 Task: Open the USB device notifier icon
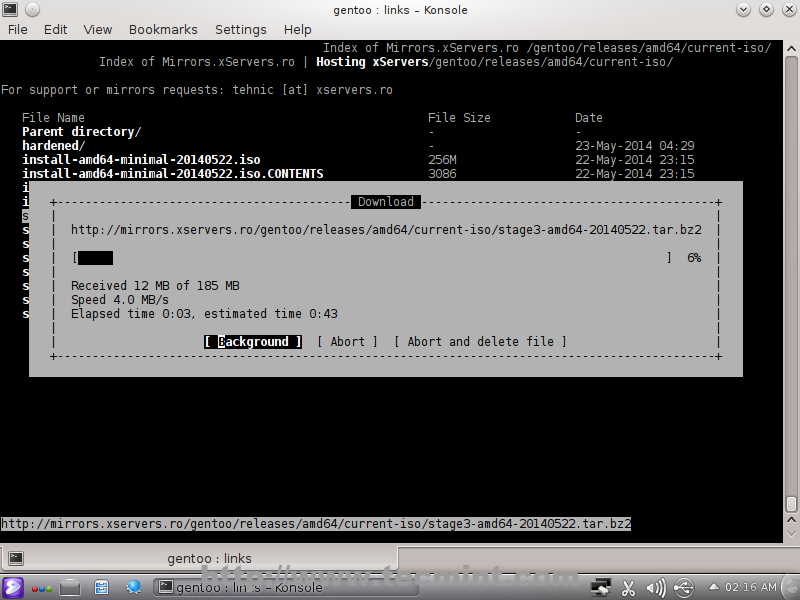click(x=684, y=587)
